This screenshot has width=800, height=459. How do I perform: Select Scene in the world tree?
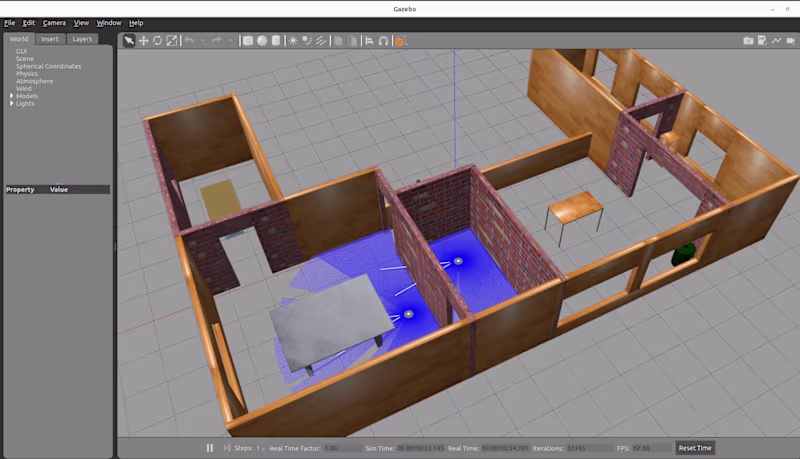click(x=24, y=59)
